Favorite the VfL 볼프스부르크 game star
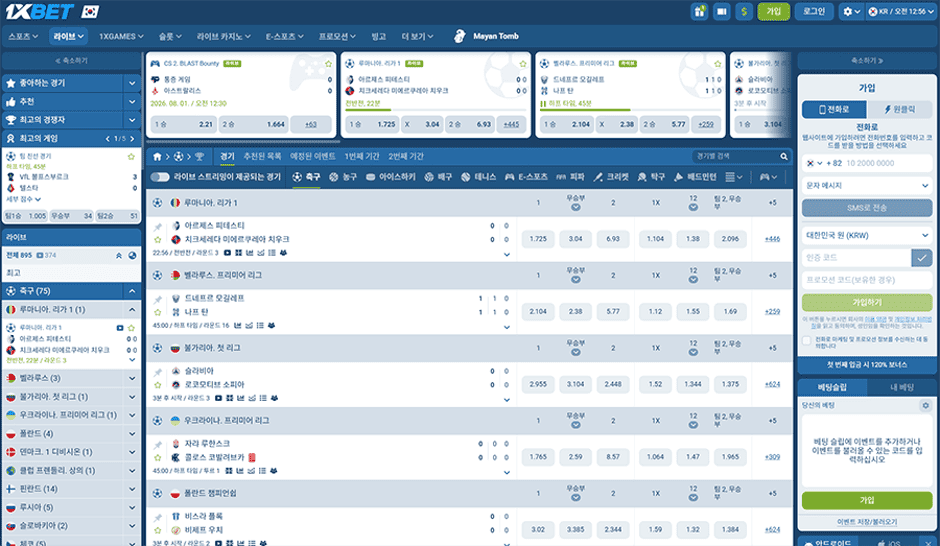940x546 pixels. [x=131, y=156]
